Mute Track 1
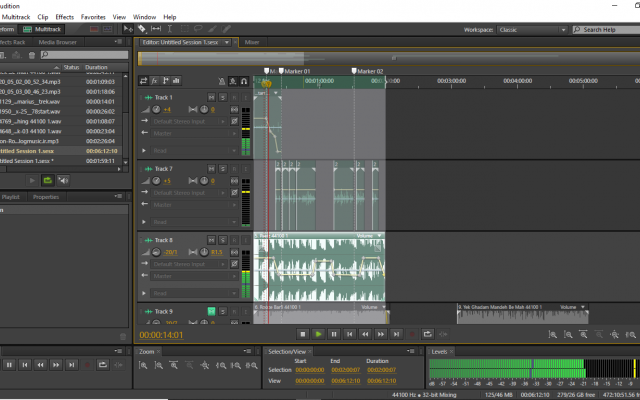This screenshot has width=640, height=400. 211,98
